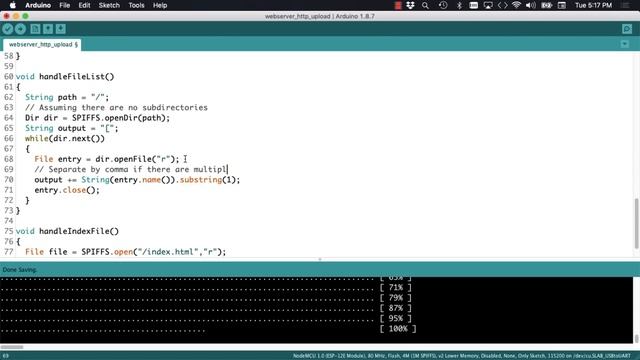Click the console horizontal scrollbar thumb
Image resolution: width=640 pixels, height=360 pixels.
[12, 347]
